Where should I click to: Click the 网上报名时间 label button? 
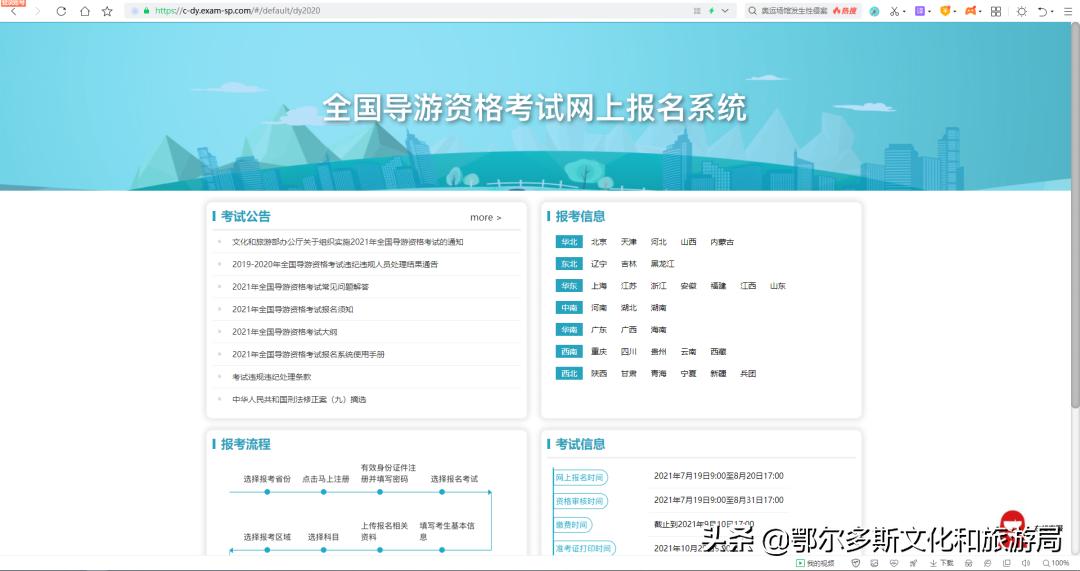580,477
